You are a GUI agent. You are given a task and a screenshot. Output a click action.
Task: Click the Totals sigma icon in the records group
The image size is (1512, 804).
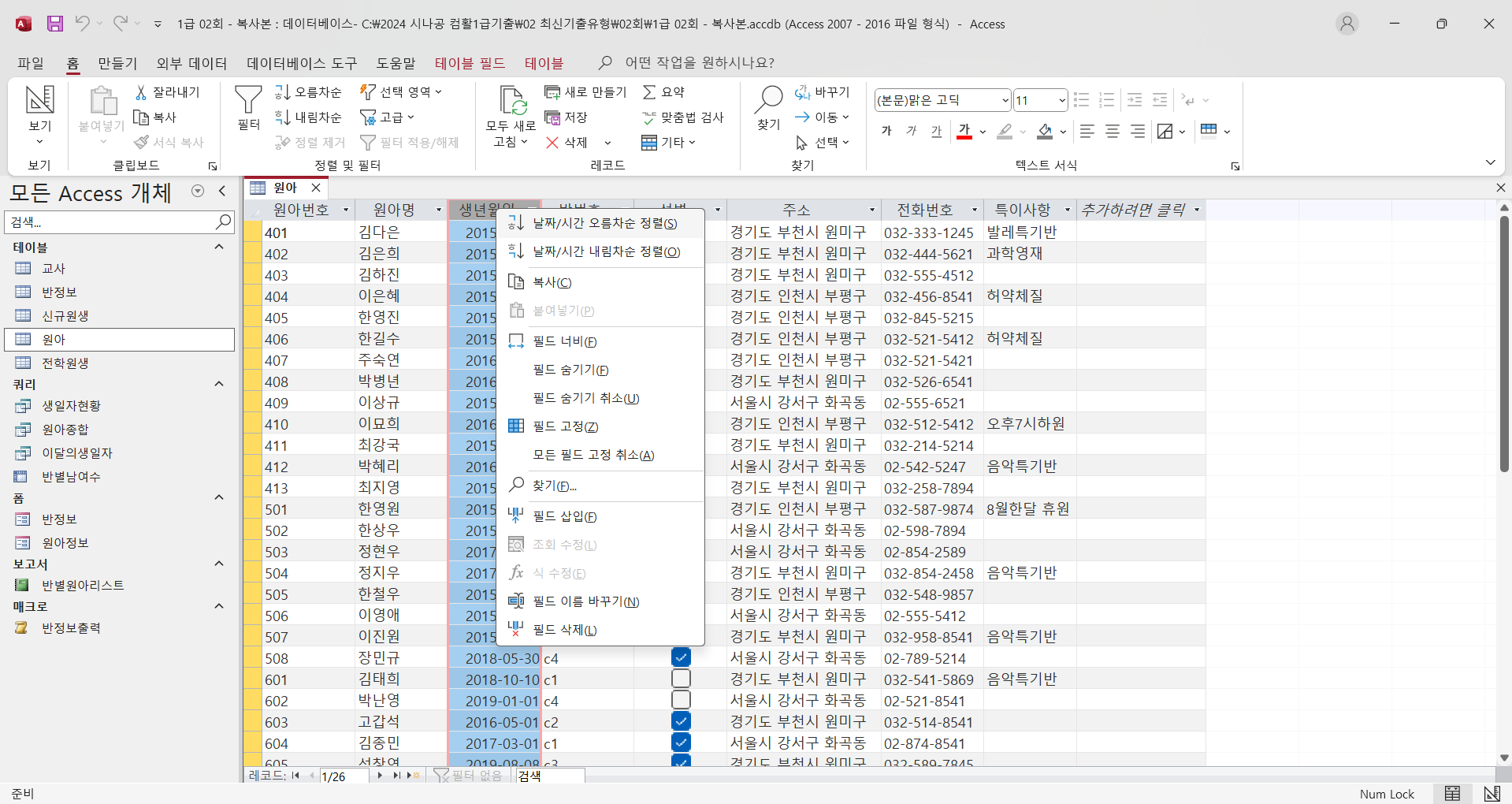point(649,92)
